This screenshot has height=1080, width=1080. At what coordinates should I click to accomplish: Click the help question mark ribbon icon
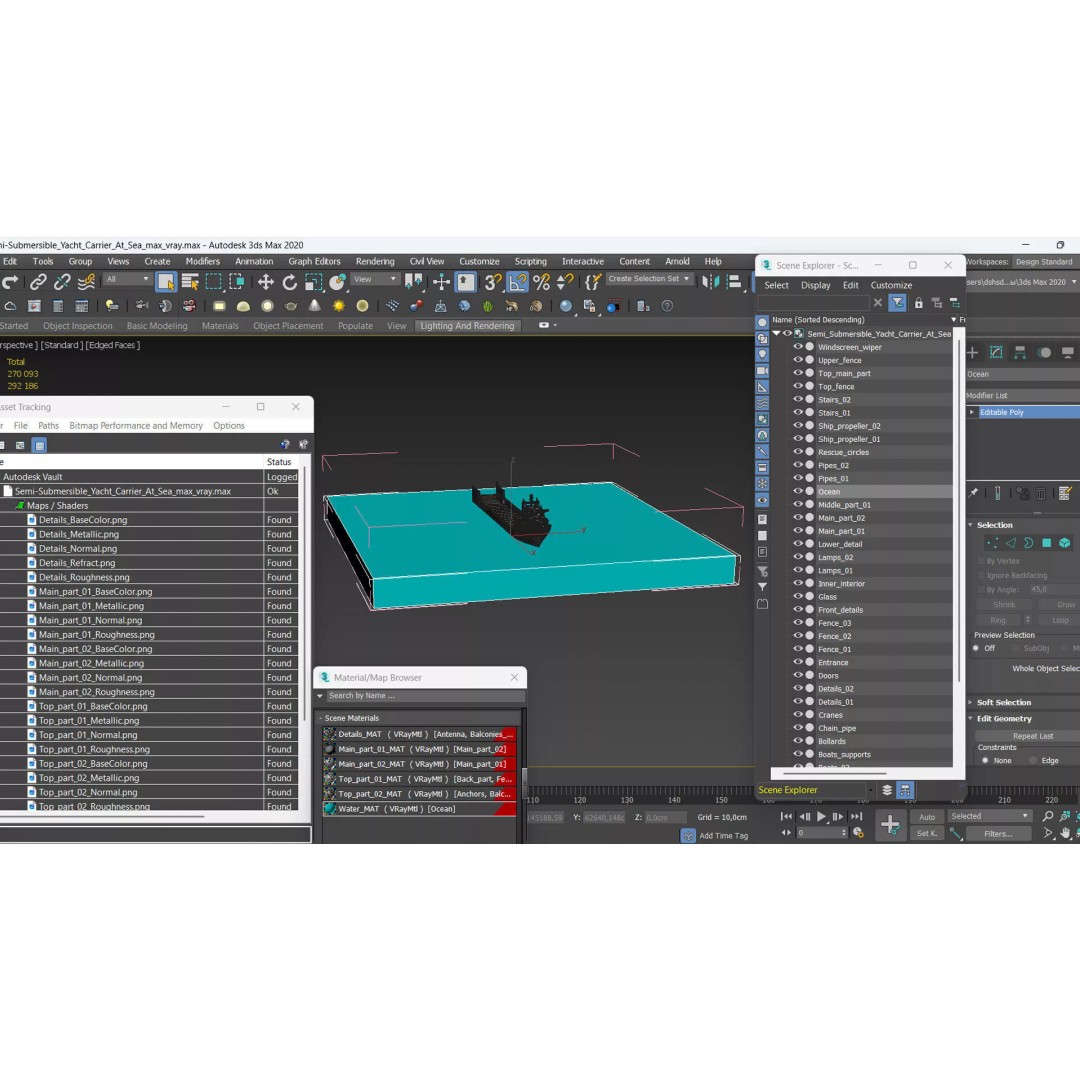click(667, 306)
